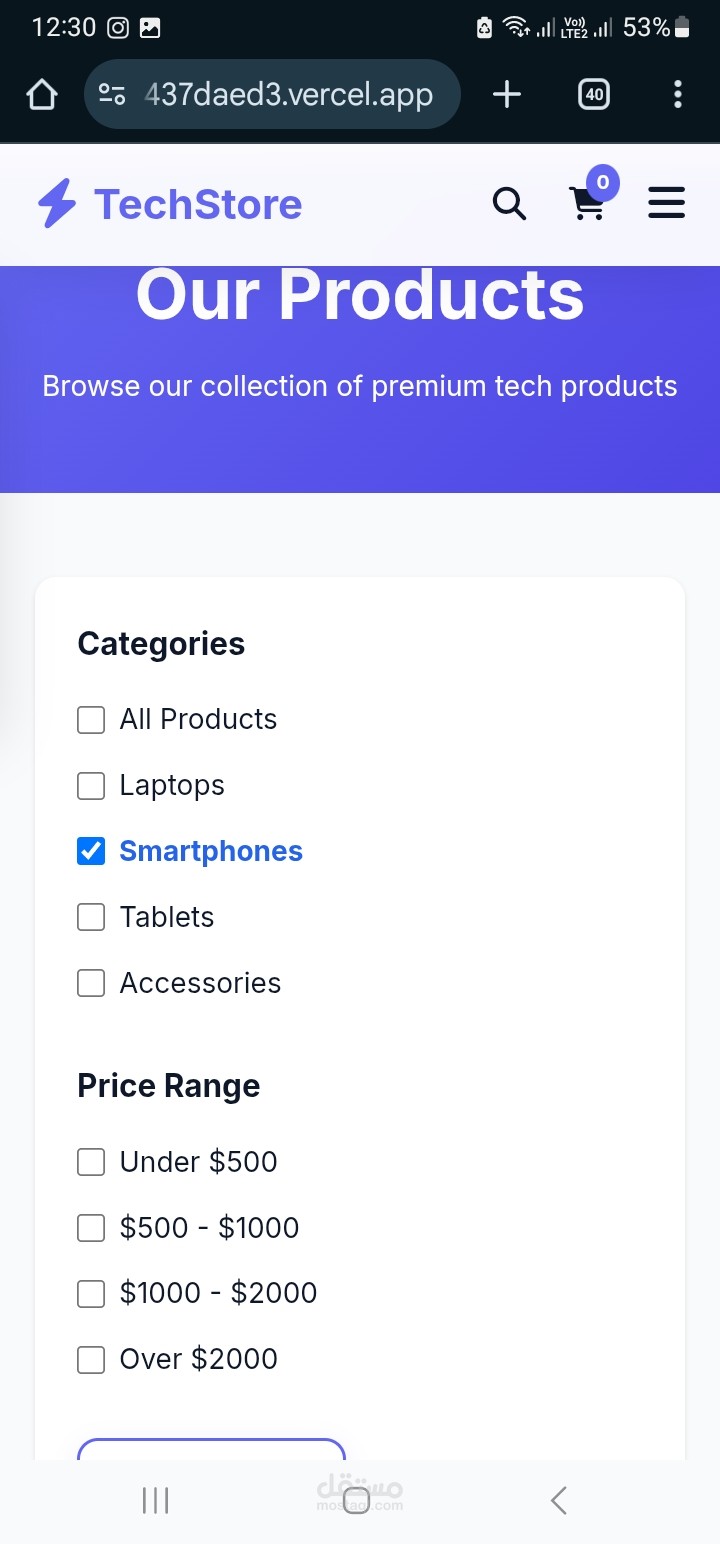Open a new browser tab

[507, 95]
